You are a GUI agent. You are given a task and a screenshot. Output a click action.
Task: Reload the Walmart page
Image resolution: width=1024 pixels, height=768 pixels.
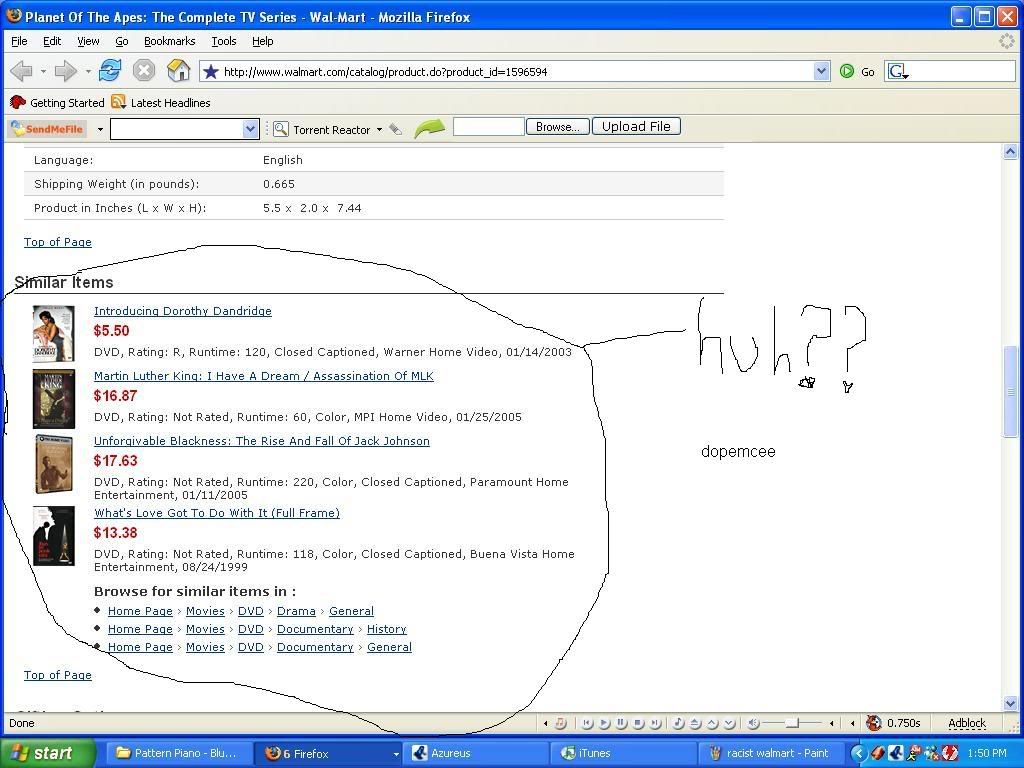(x=110, y=71)
